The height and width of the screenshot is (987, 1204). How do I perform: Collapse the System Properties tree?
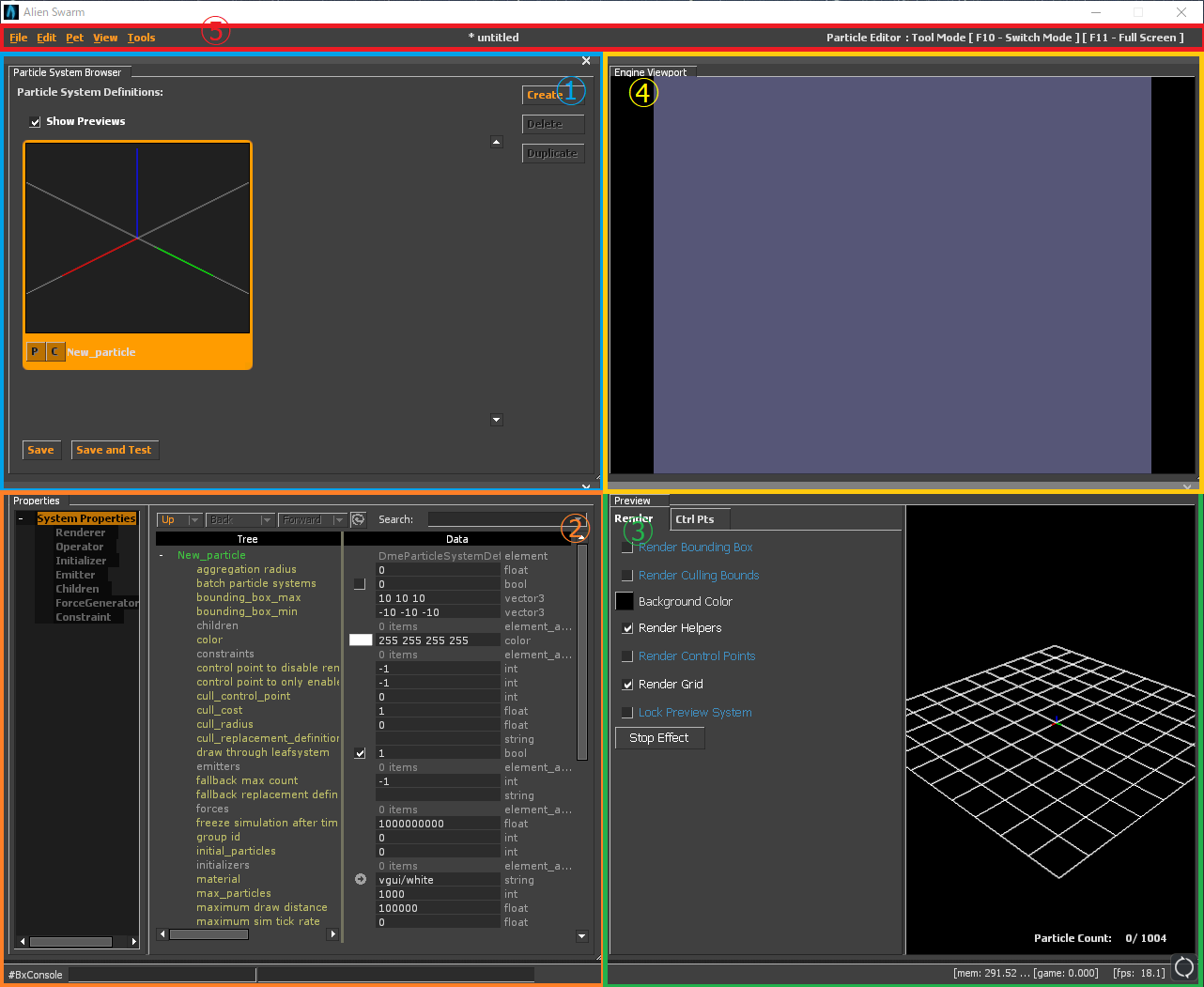point(21,518)
